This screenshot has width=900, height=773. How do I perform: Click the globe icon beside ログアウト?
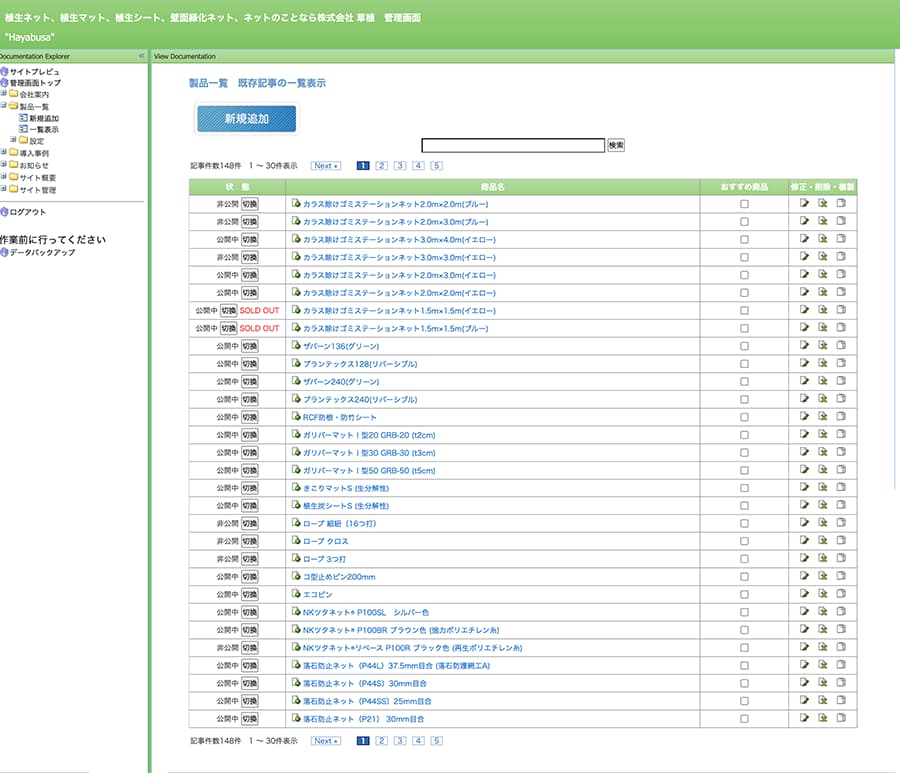(5, 212)
